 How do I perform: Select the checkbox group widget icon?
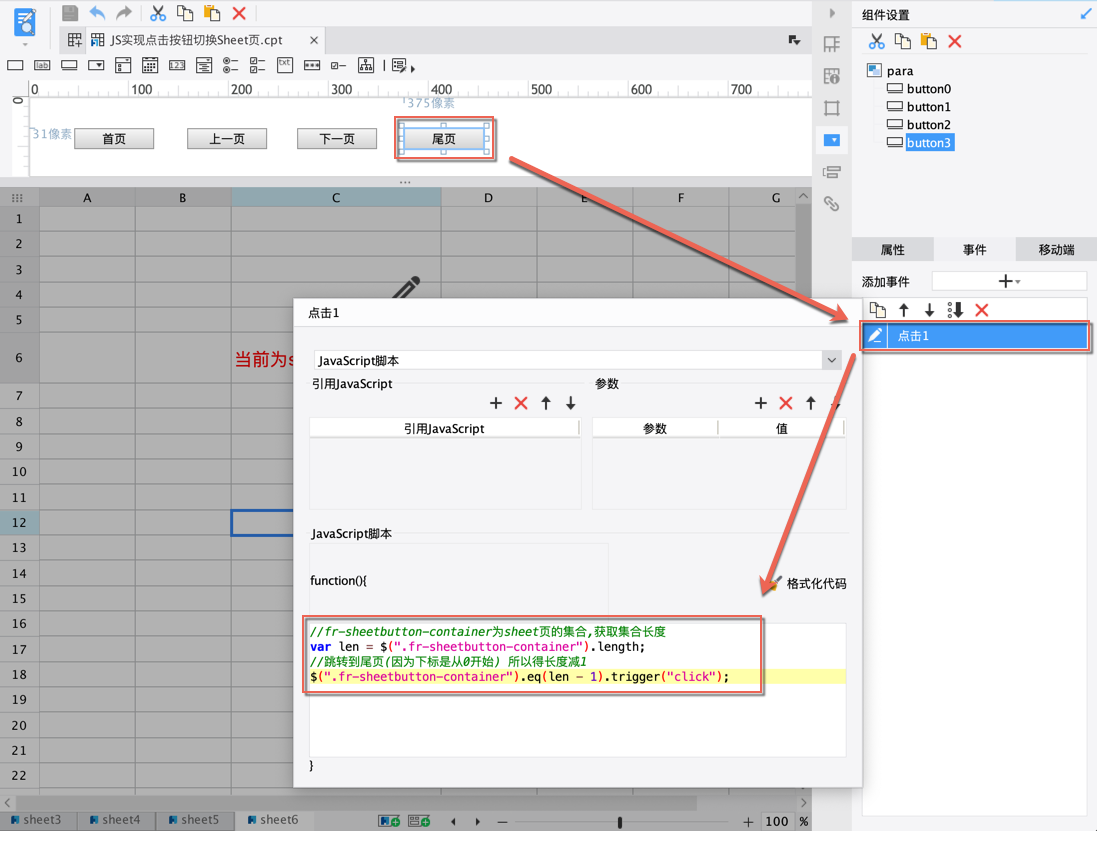tap(257, 66)
